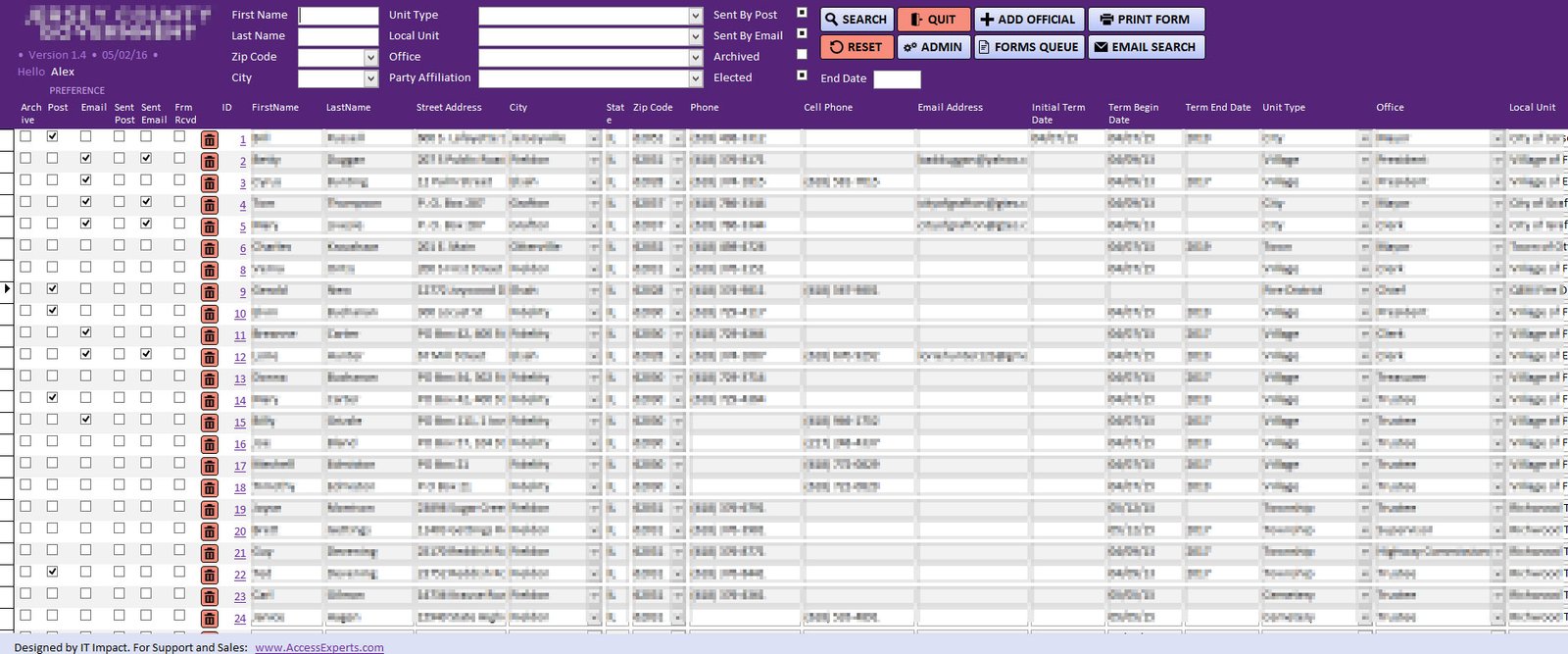This screenshot has width=1568, height=654.
Task: Toggle Frm Rcvd checkbox for record 3
Action: click(179, 179)
